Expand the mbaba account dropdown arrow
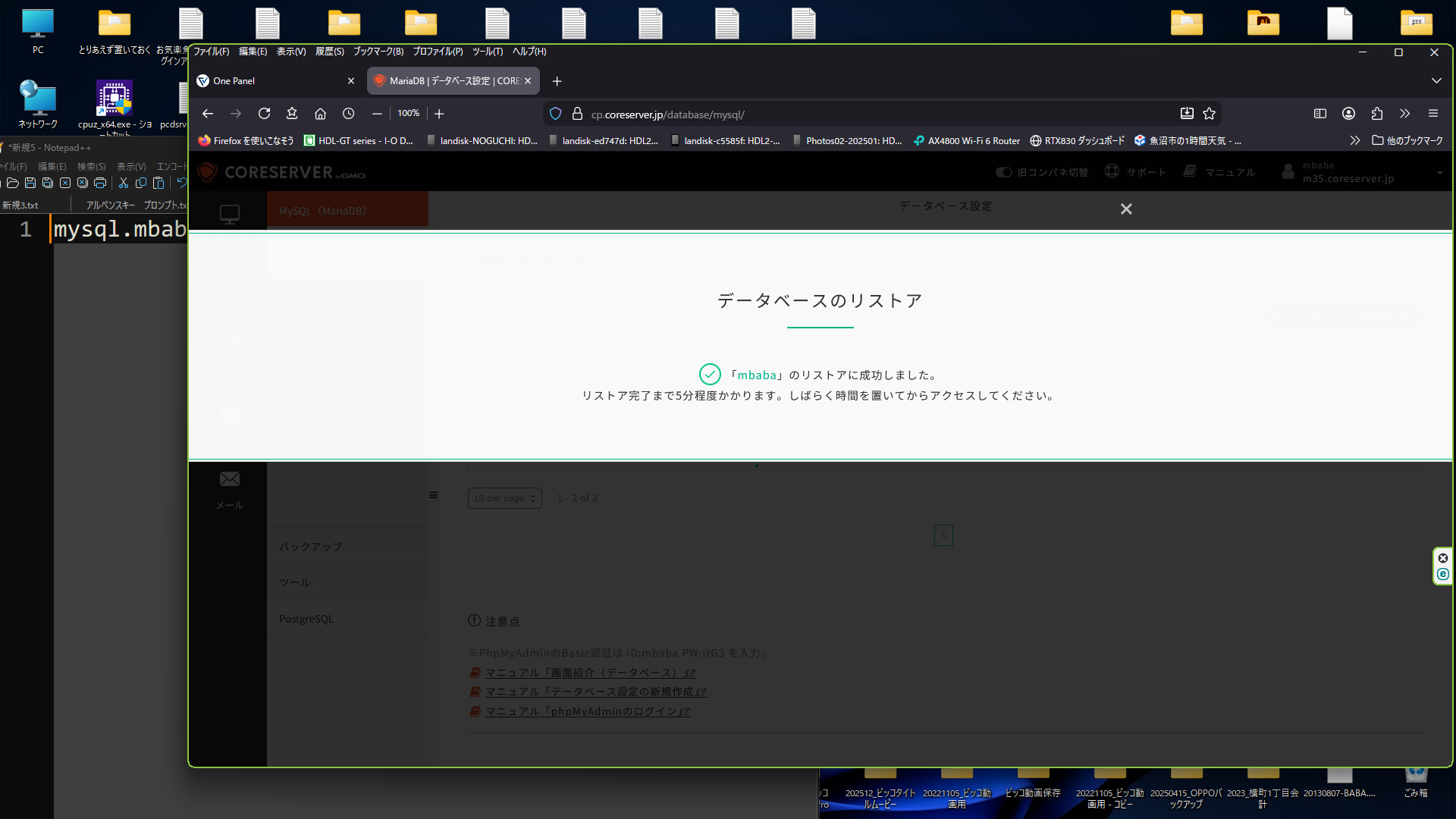The height and width of the screenshot is (819, 1456). (x=1439, y=173)
